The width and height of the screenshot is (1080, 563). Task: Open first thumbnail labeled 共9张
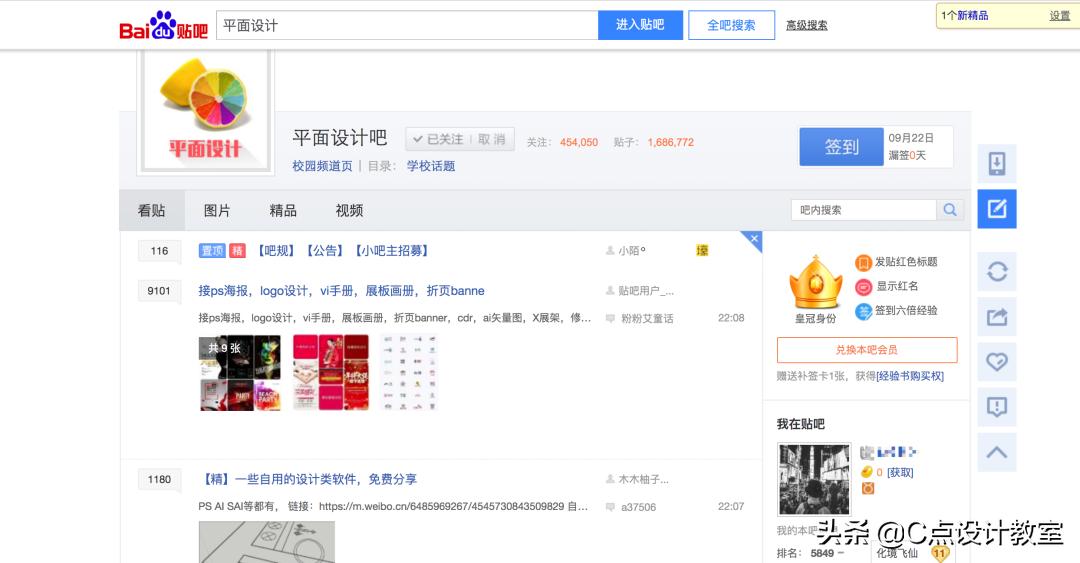coord(240,373)
